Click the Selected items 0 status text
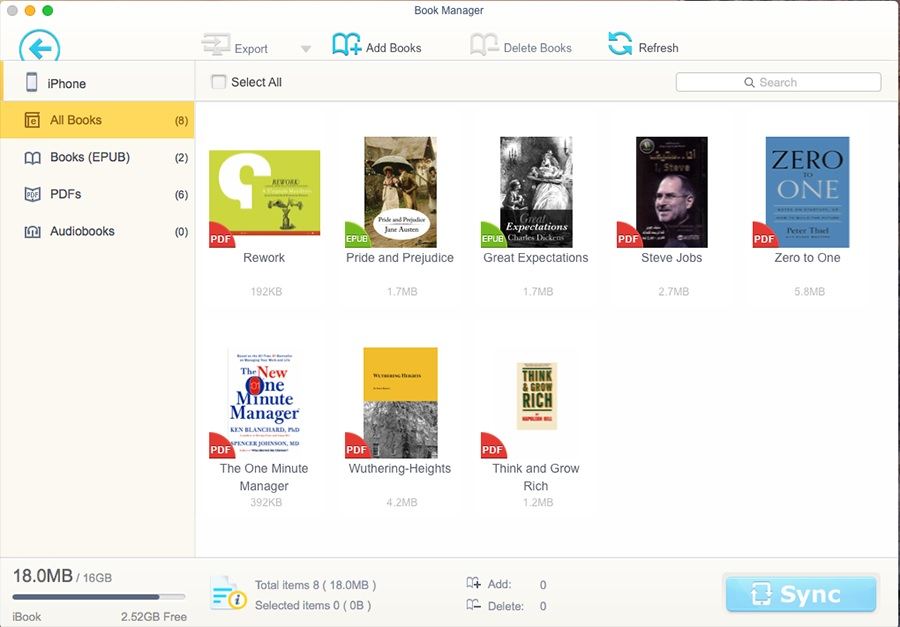This screenshot has height=627, width=900. [x=313, y=605]
